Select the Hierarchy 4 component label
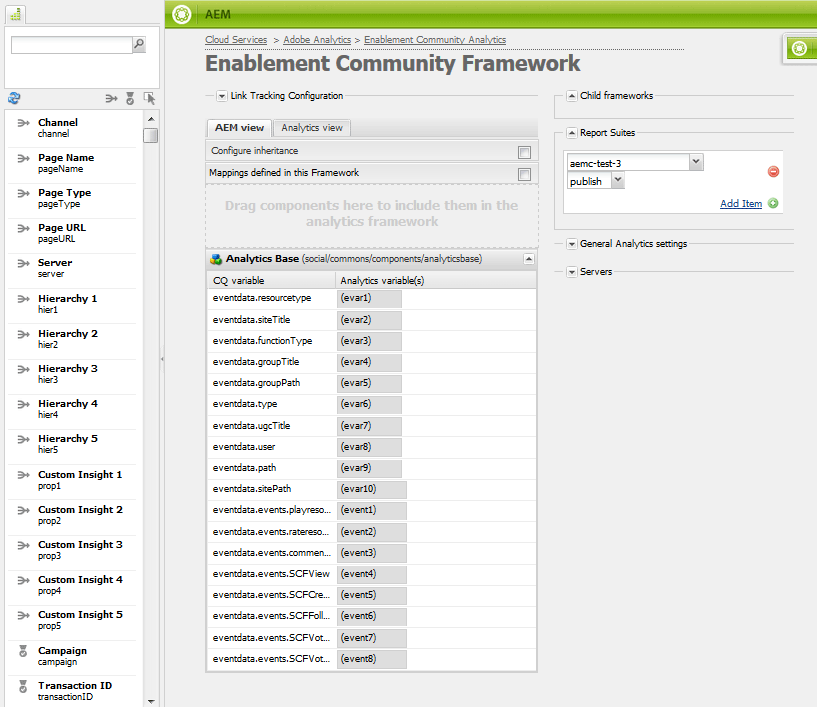This screenshot has width=817, height=707. [68, 404]
